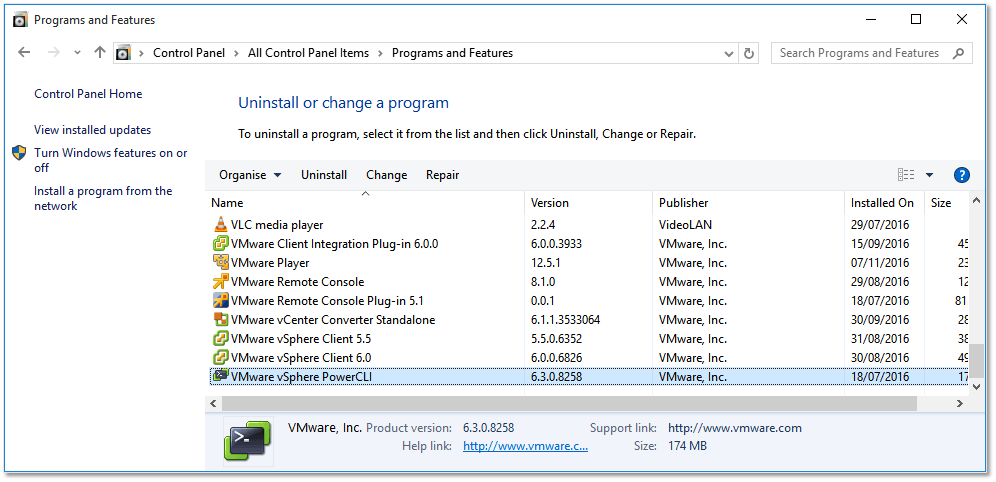This screenshot has width=996, height=482.
Task: Click Uninstall in the toolbar
Action: point(324,175)
